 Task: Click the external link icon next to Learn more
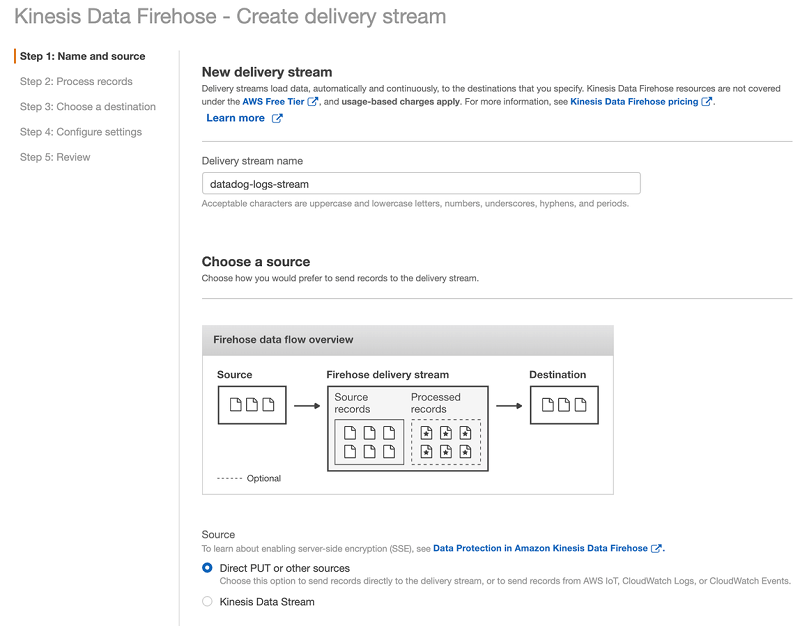(x=277, y=118)
